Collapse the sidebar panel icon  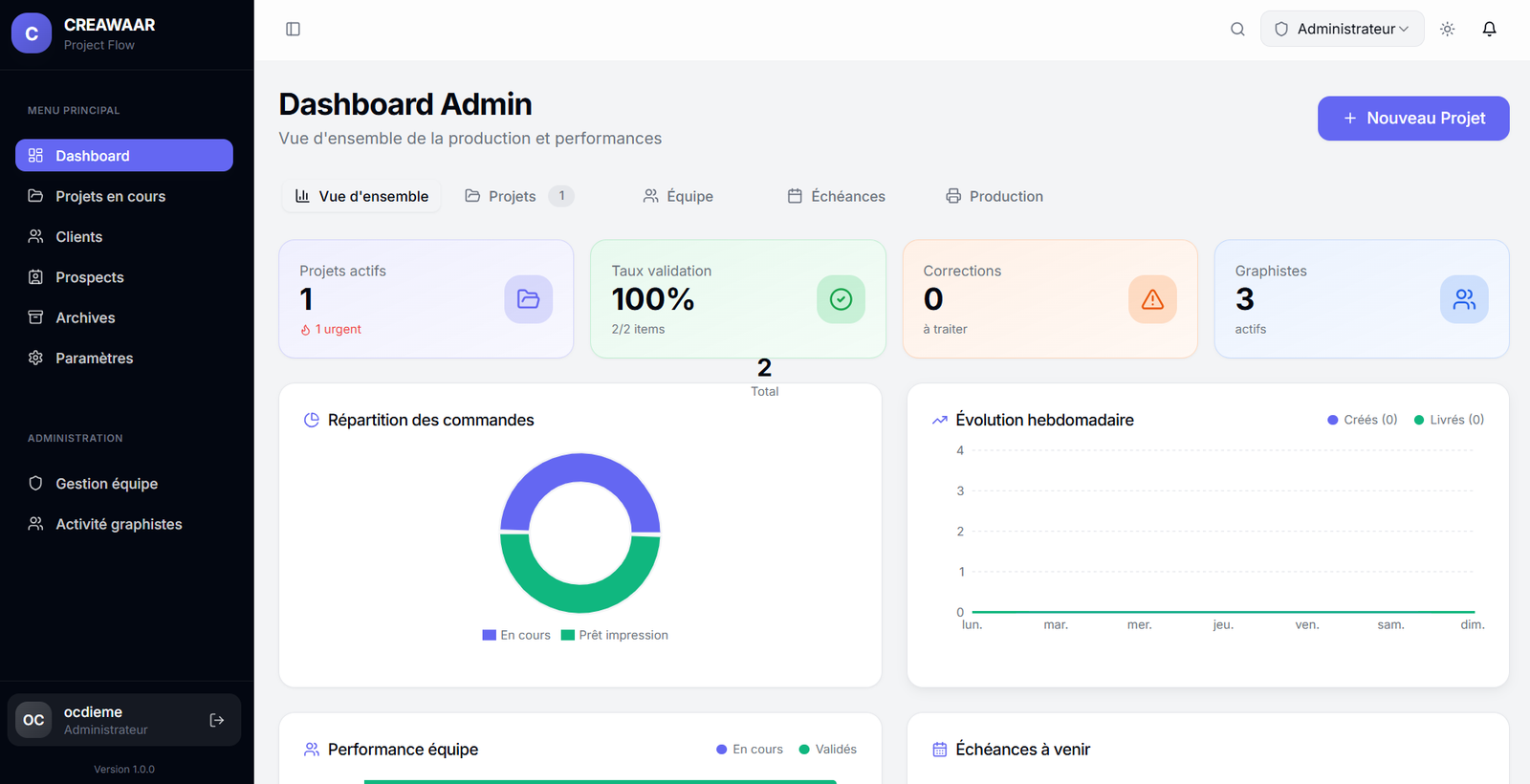(x=293, y=29)
